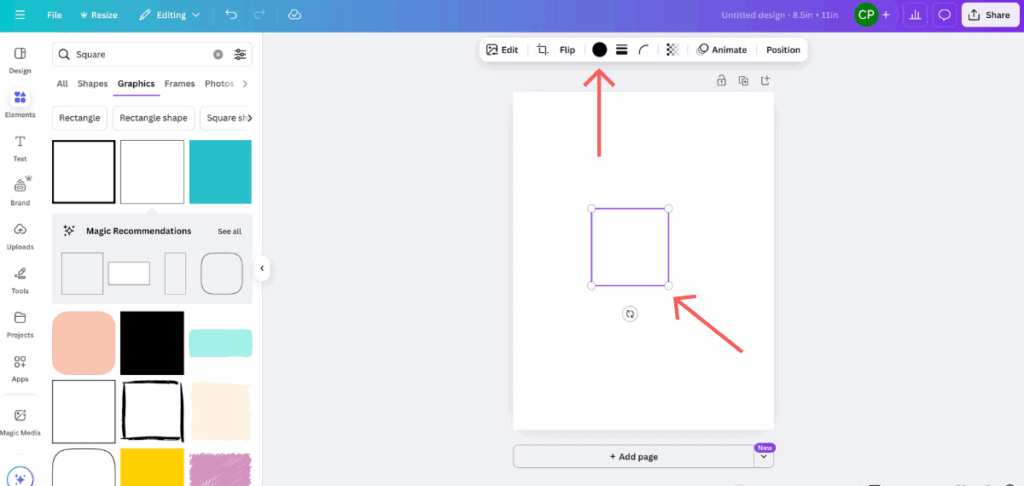Pick the hand-drawn black sketch square
This screenshot has width=1024, height=486.
pyautogui.click(x=152, y=412)
